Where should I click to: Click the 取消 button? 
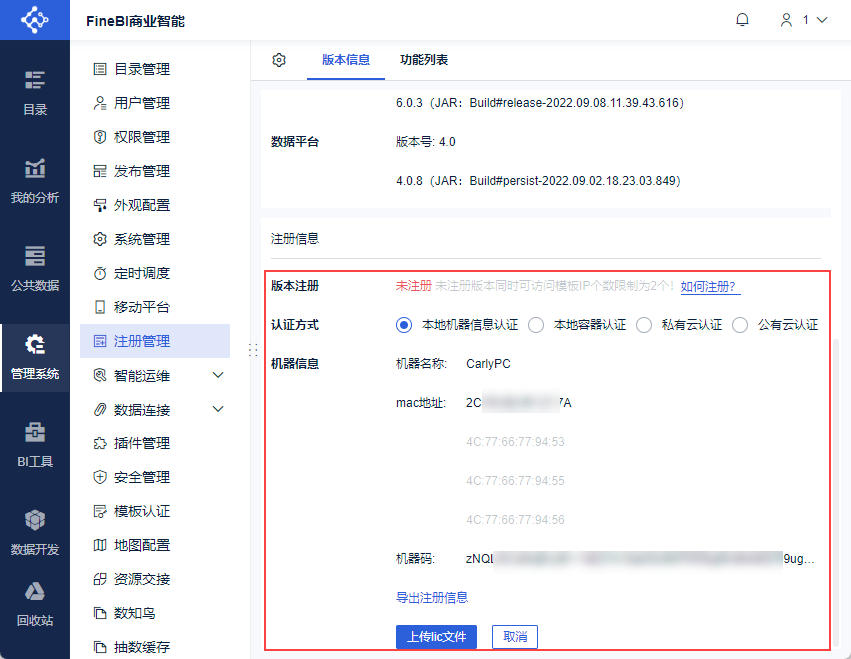(515, 637)
